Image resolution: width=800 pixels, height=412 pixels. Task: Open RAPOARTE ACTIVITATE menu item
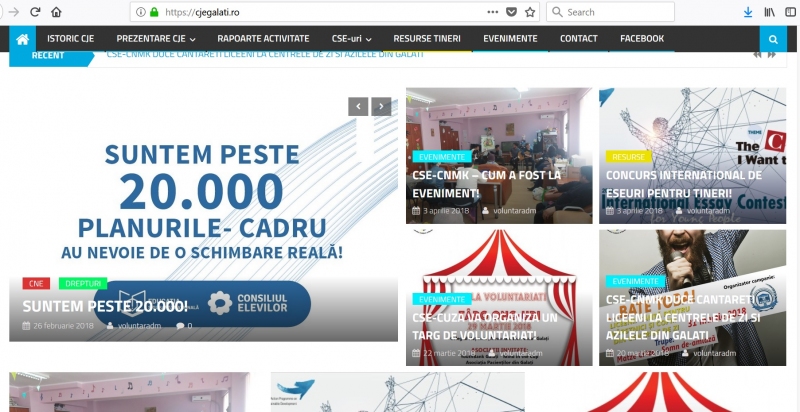pyautogui.click(x=263, y=39)
